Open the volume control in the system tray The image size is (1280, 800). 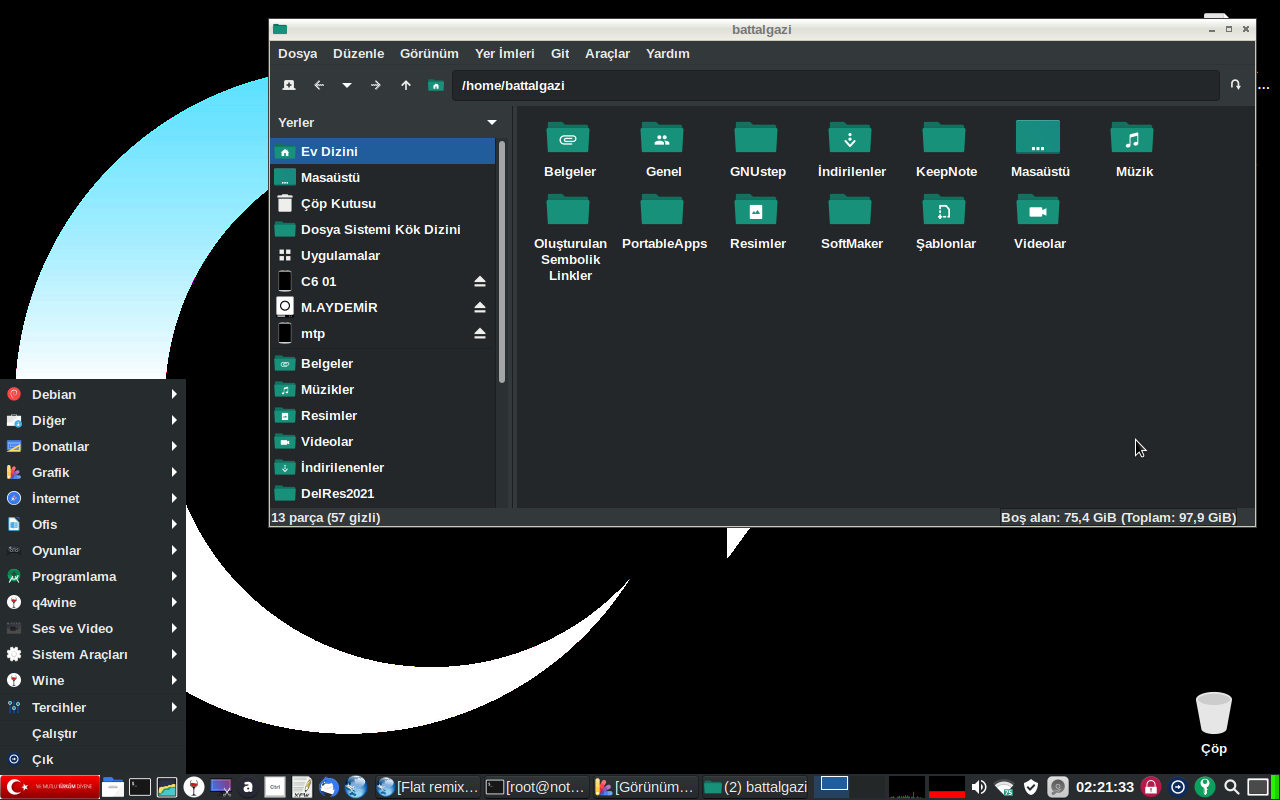click(979, 787)
